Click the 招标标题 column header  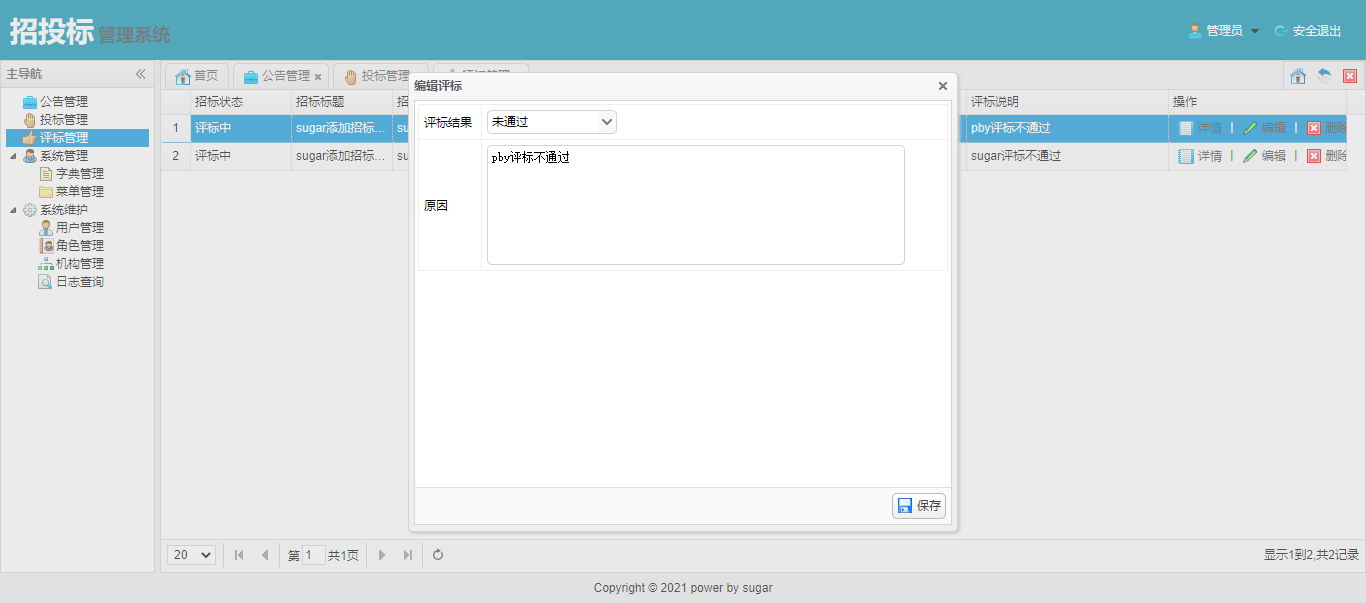coord(342,102)
